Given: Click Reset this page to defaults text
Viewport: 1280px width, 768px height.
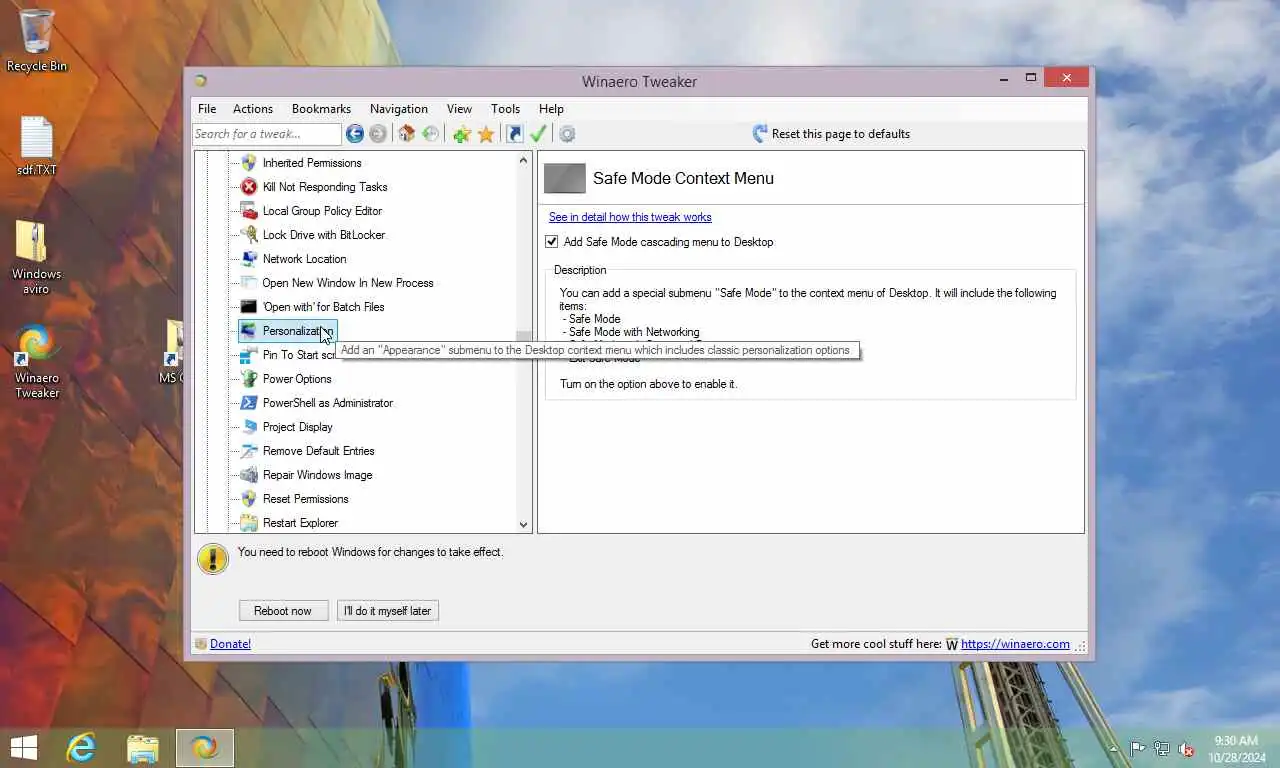Looking at the screenshot, I should tap(841, 134).
